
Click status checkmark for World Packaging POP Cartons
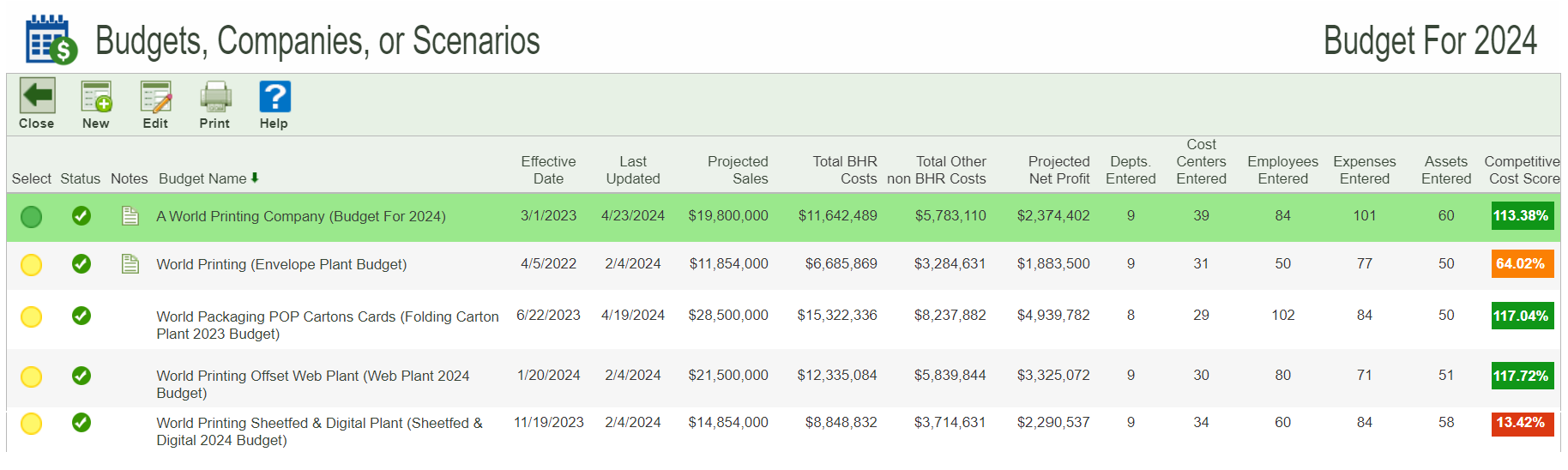81,316
